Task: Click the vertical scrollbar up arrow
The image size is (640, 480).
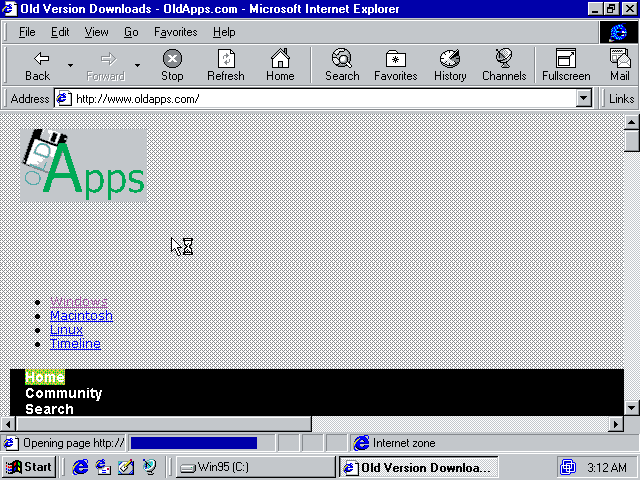Action: (631, 122)
